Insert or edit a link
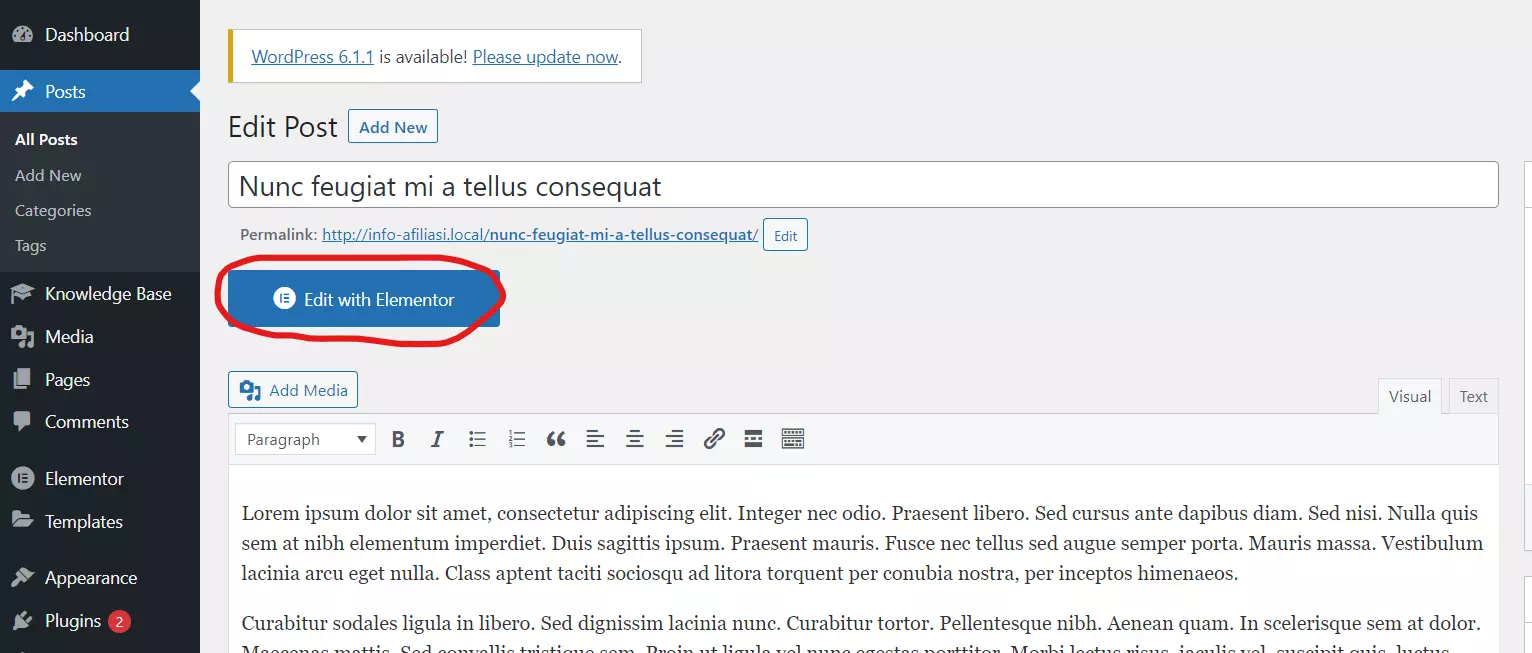The height and width of the screenshot is (653, 1532). click(x=713, y=438)
